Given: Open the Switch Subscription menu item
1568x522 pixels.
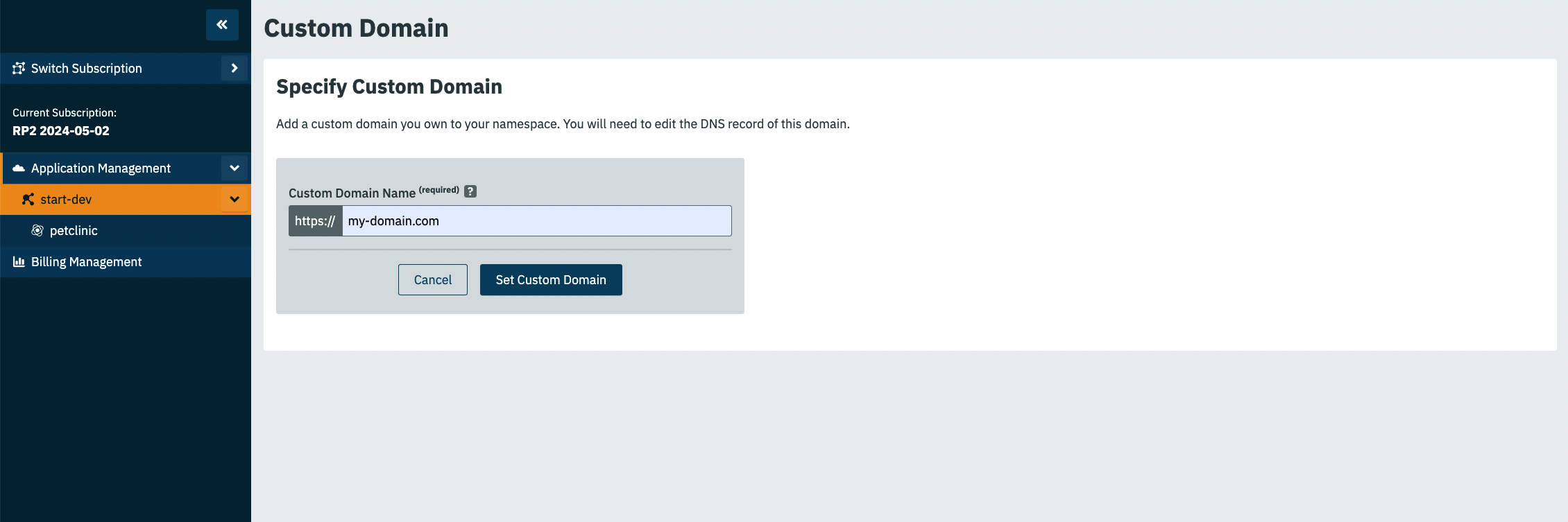Looking at the screenshot, I should point(111,68).
